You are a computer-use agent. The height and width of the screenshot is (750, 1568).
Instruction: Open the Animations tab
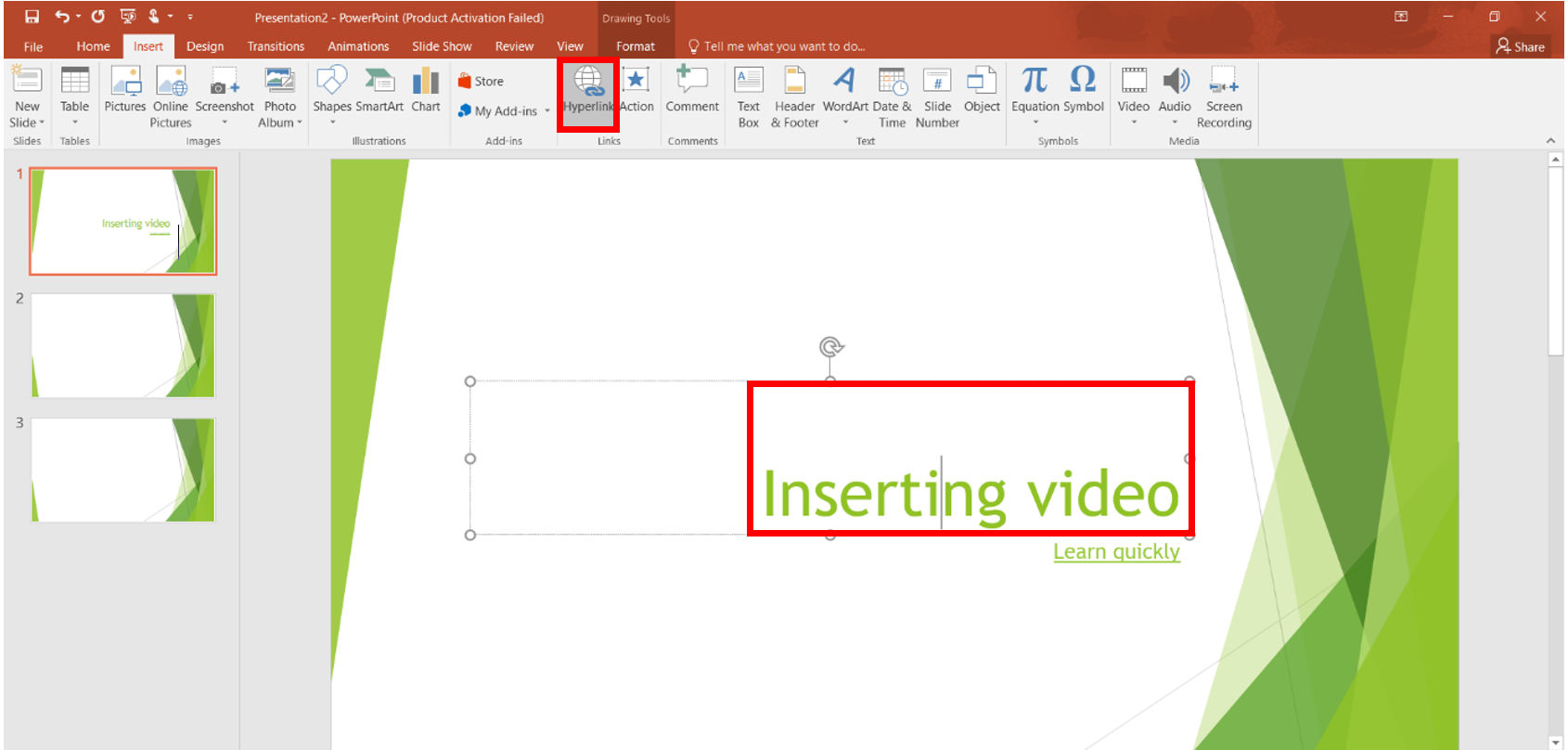click(358, 46)
